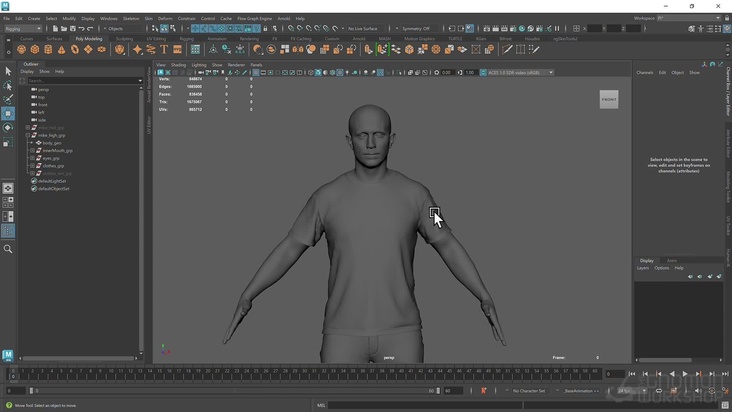Create a polygon cube from the shelf
732x412 pixels.
(35, 49)
